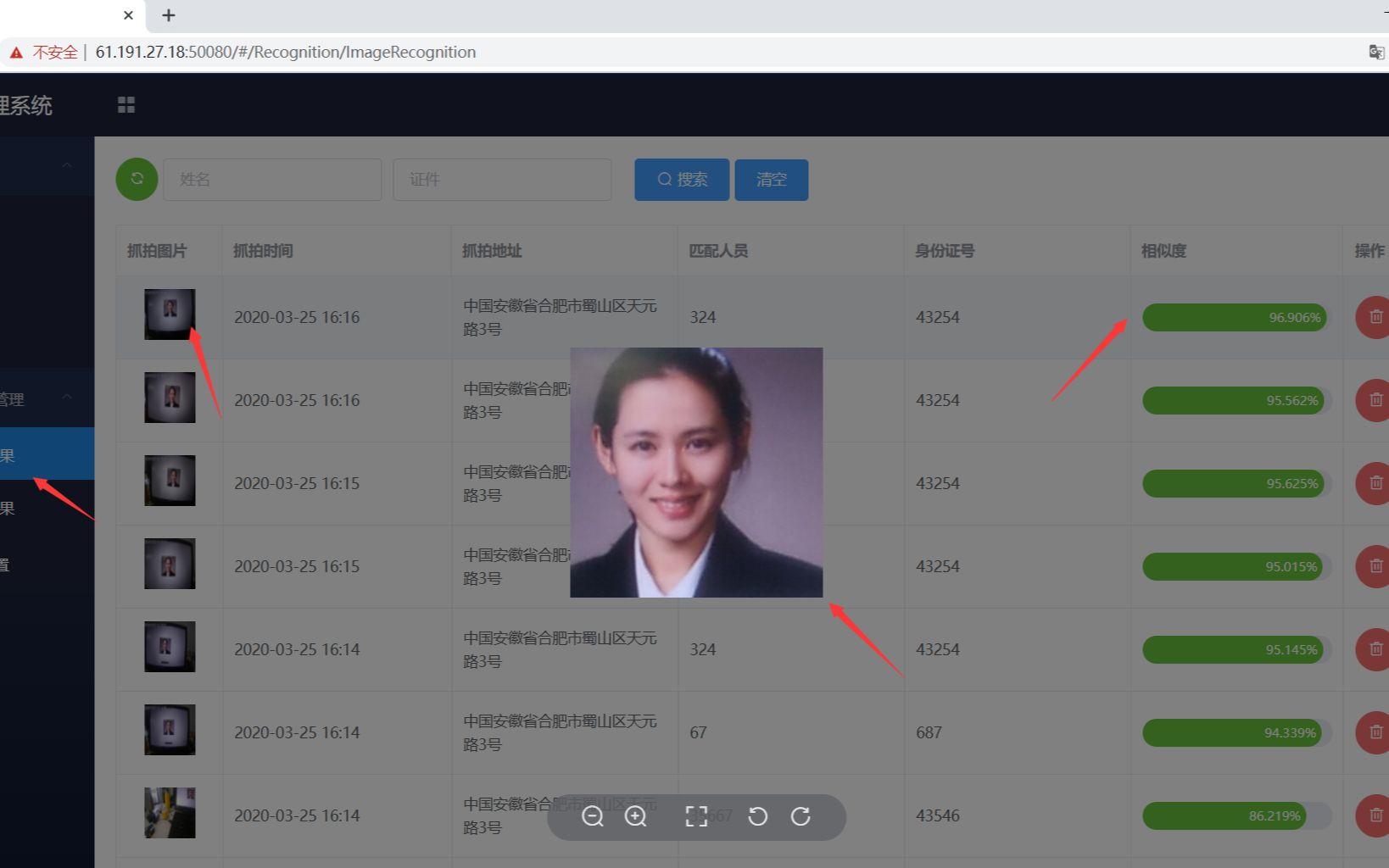Viewport: 1389px width, 868px height.
Task: Rotate preview image counterclockwise
Action: (758, 816)
